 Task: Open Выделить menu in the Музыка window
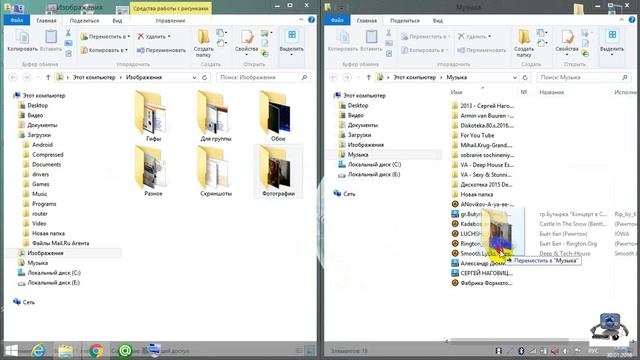612,42
